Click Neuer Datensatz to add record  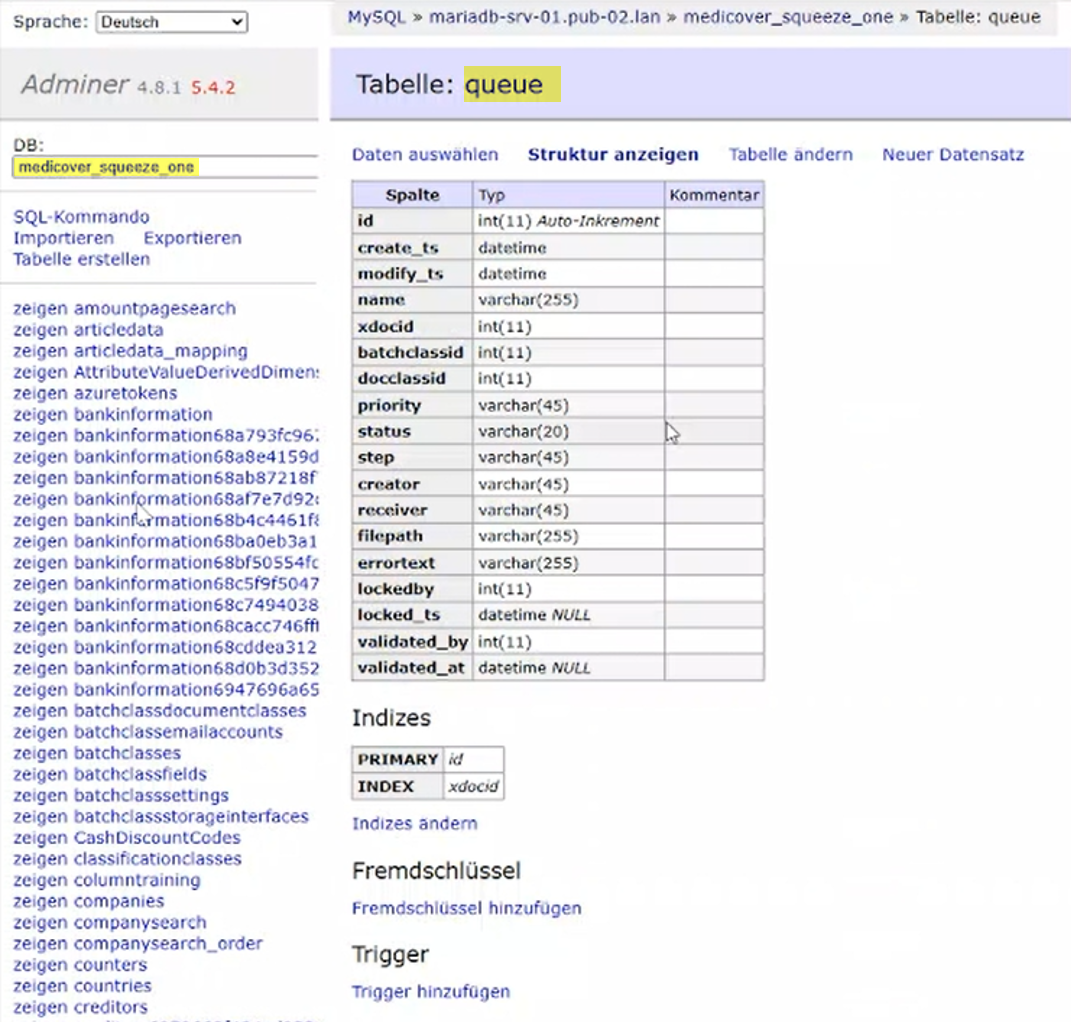click(x=952, y=154)
